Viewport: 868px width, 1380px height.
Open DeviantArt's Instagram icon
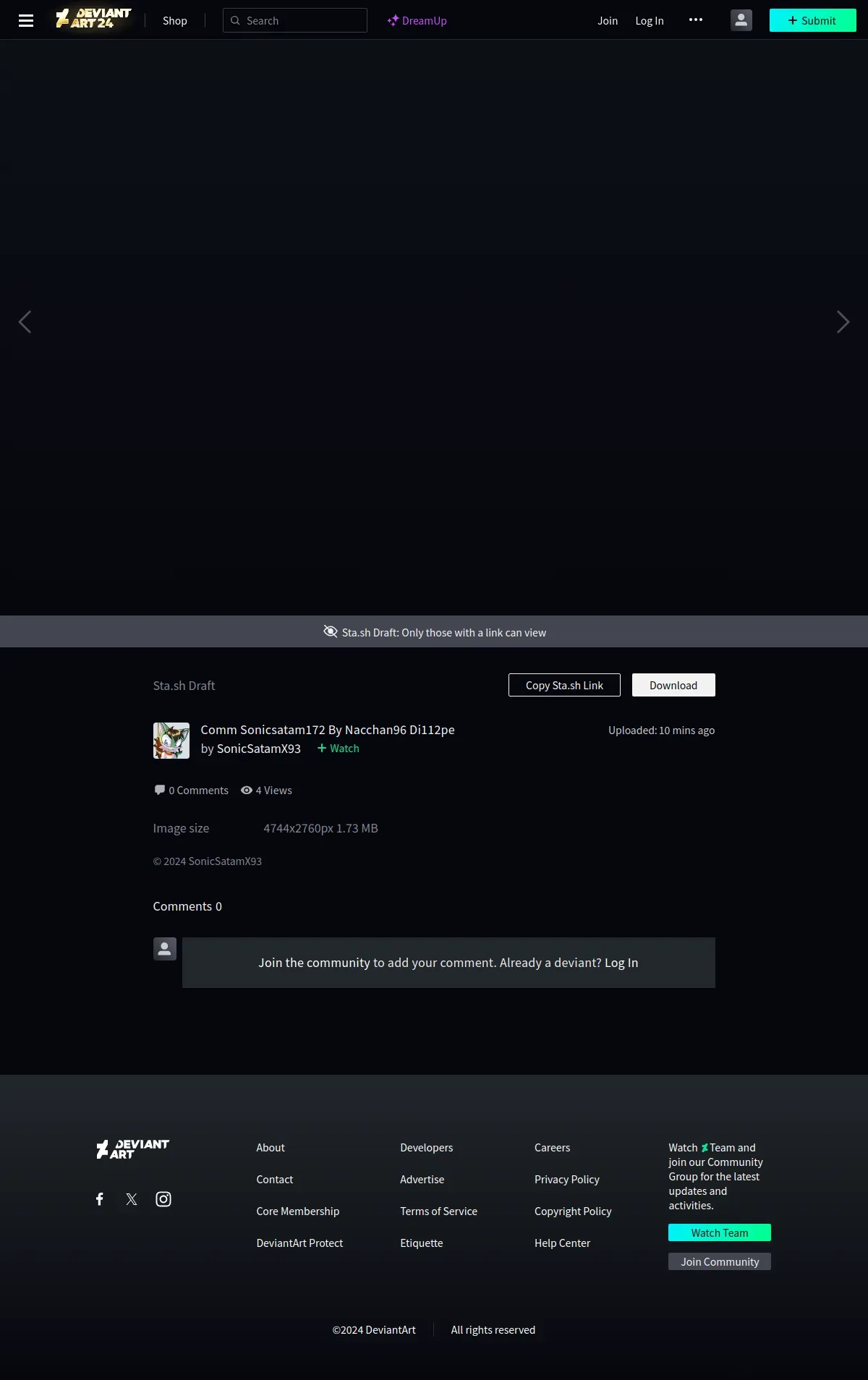(163, 1199)
